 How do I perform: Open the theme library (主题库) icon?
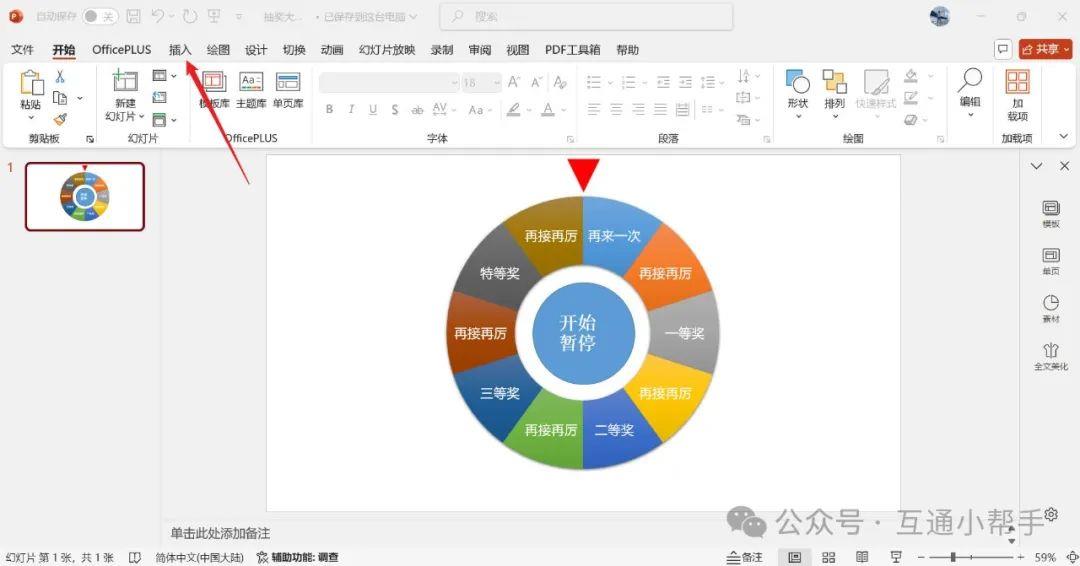click(251, 82)
